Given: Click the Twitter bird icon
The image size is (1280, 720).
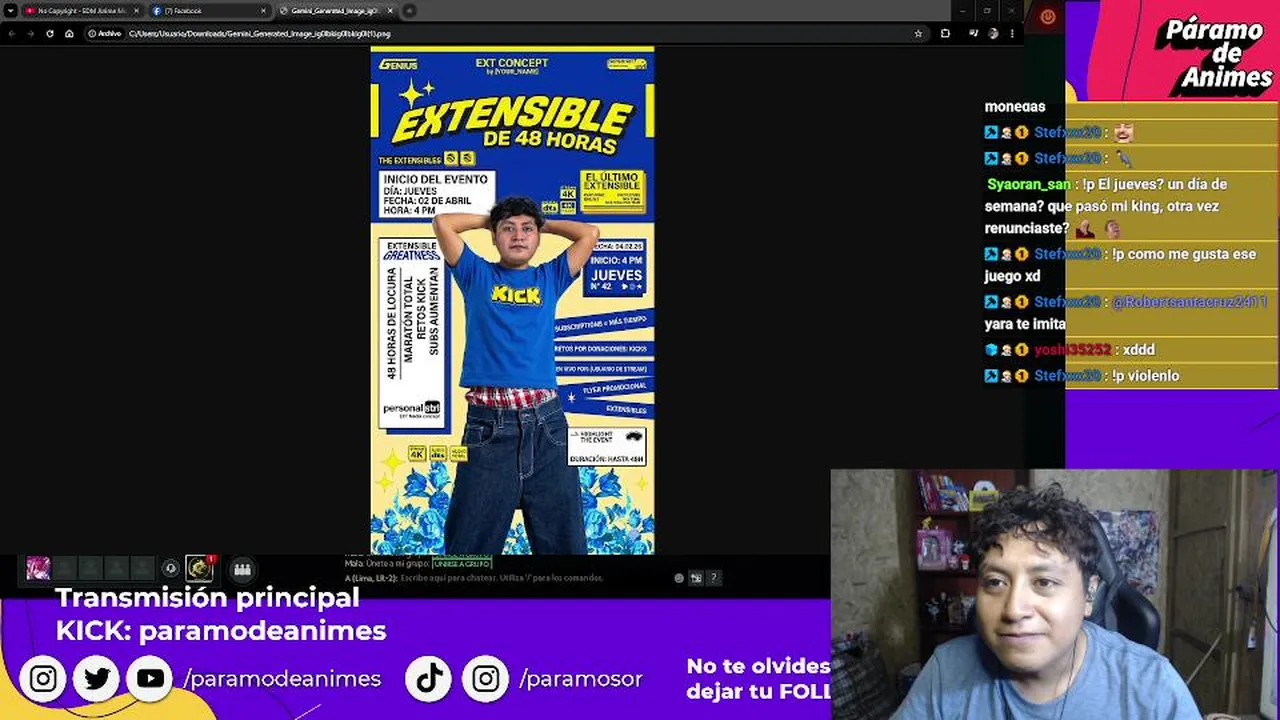Looking at the screenshot, I should [x=97, y=679].
